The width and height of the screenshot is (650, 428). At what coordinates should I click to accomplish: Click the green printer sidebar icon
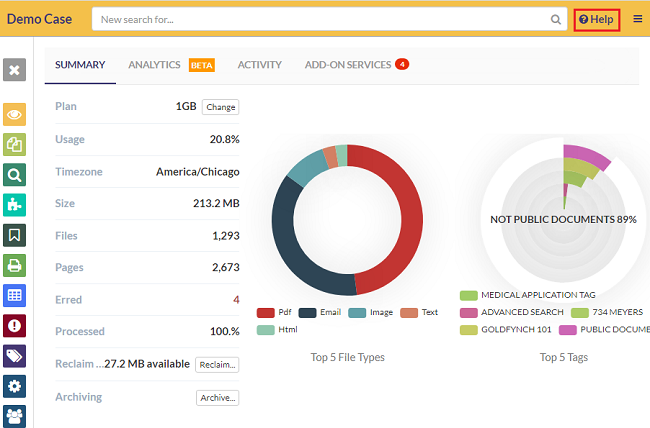pos(15,265)
